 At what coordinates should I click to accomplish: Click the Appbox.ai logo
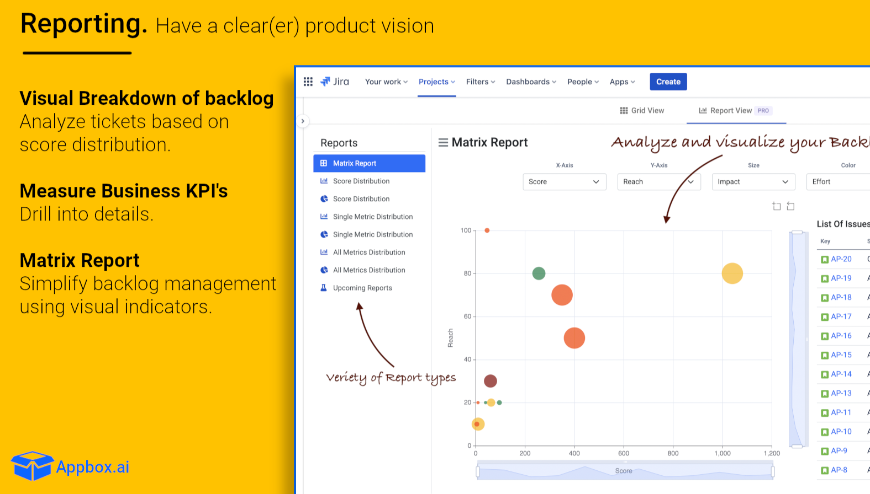70,466
